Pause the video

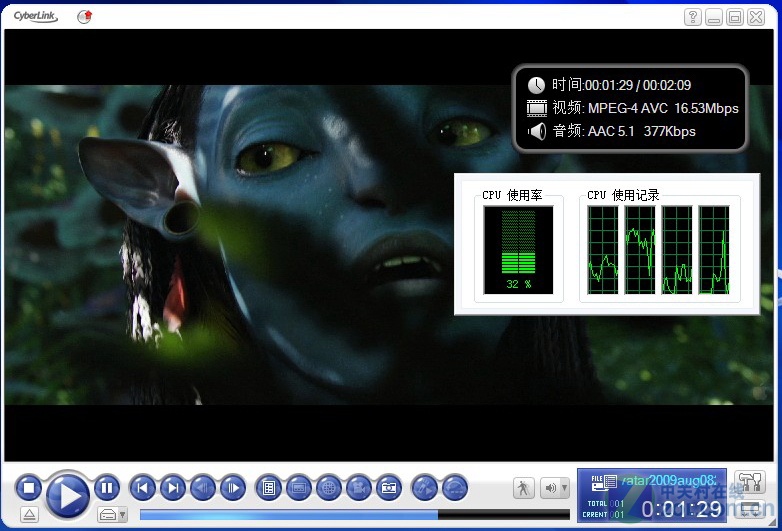(x=107, y=488)
